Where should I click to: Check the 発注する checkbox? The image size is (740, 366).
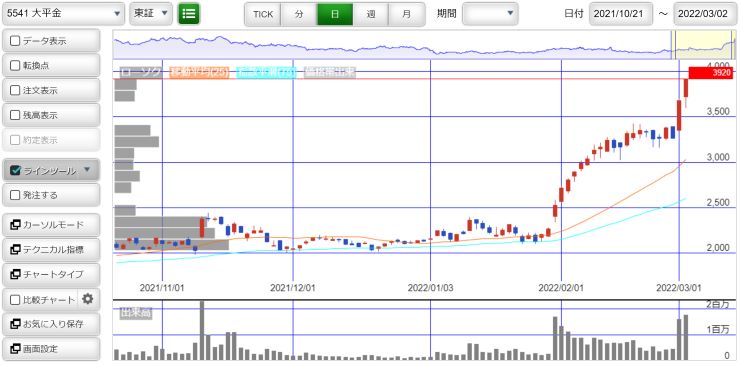click(x=15, y=195)
